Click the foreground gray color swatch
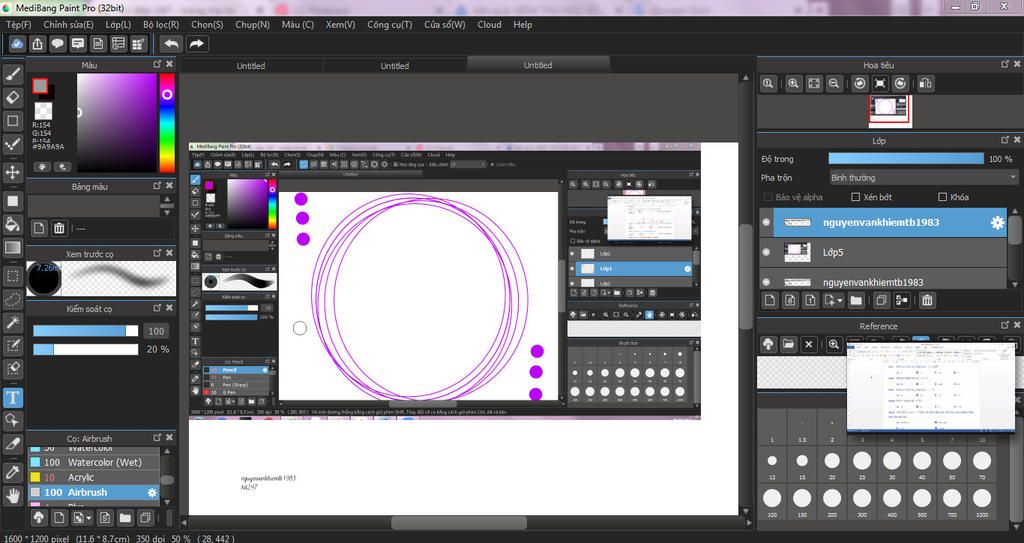This screenshot has width=1024, height=543. pos(40,86)
